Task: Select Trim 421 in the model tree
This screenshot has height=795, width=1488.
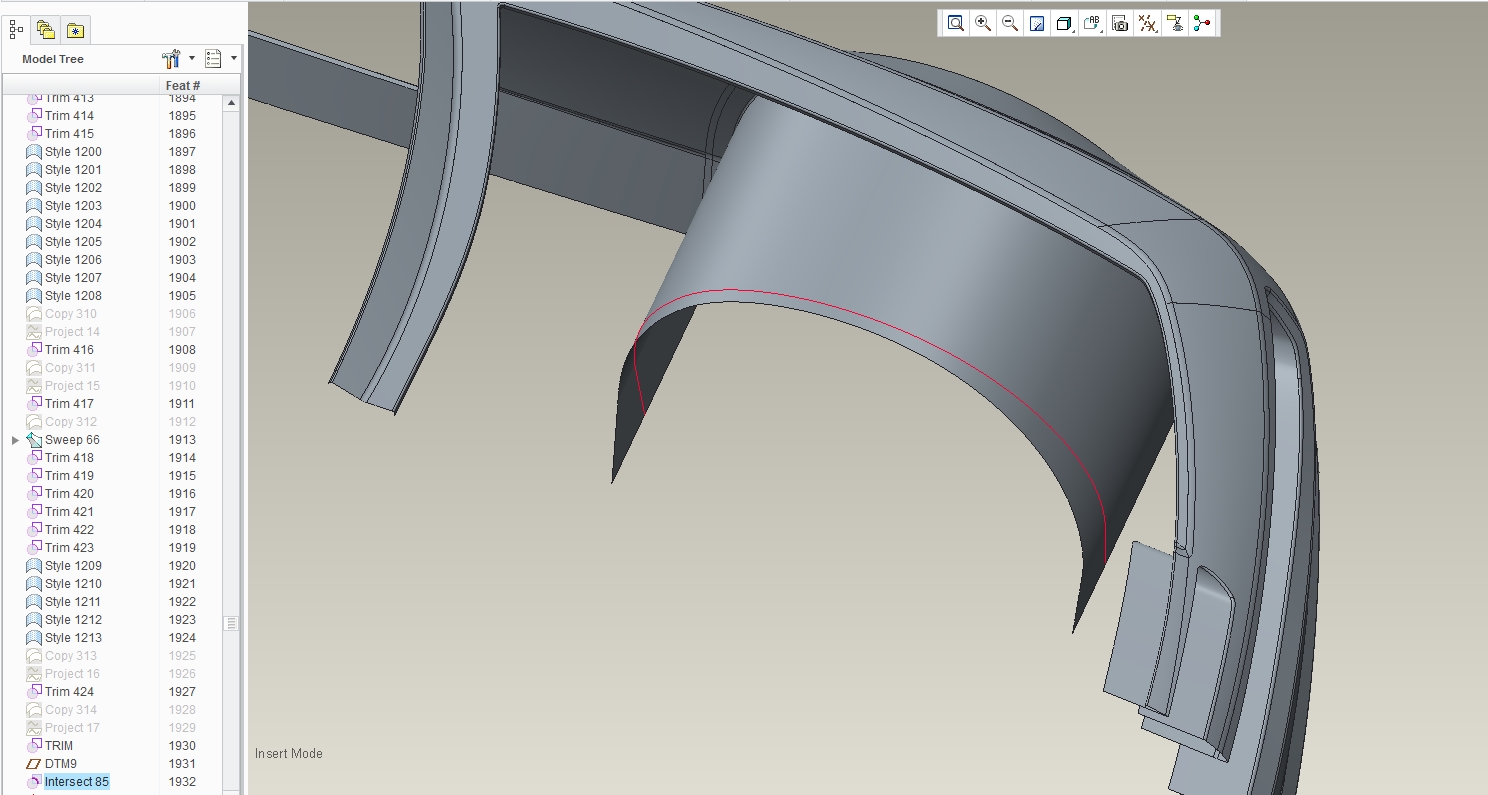Action: tap(69, 512)
